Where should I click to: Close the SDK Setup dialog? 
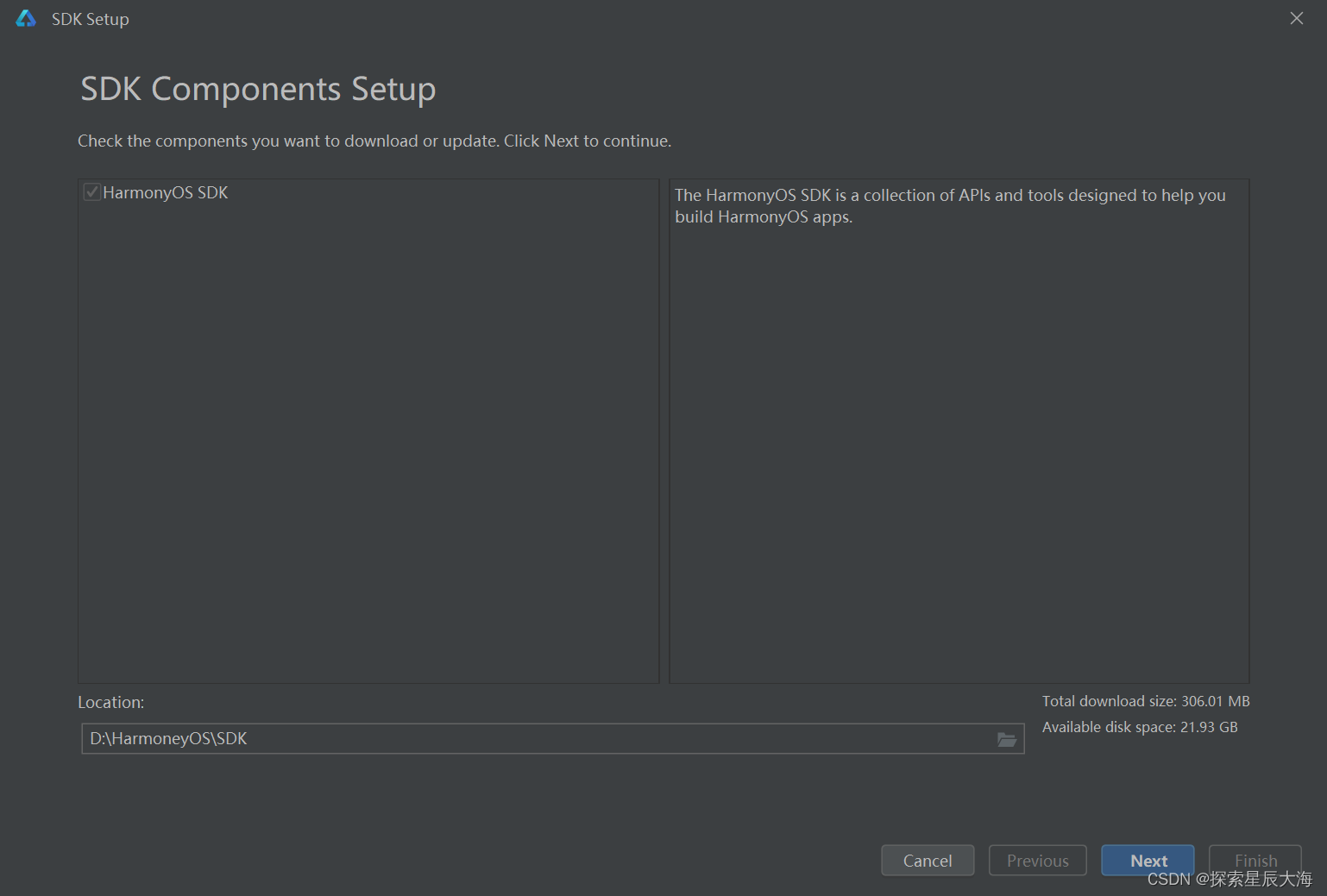pyautogui.click(x=1296, y=18)
